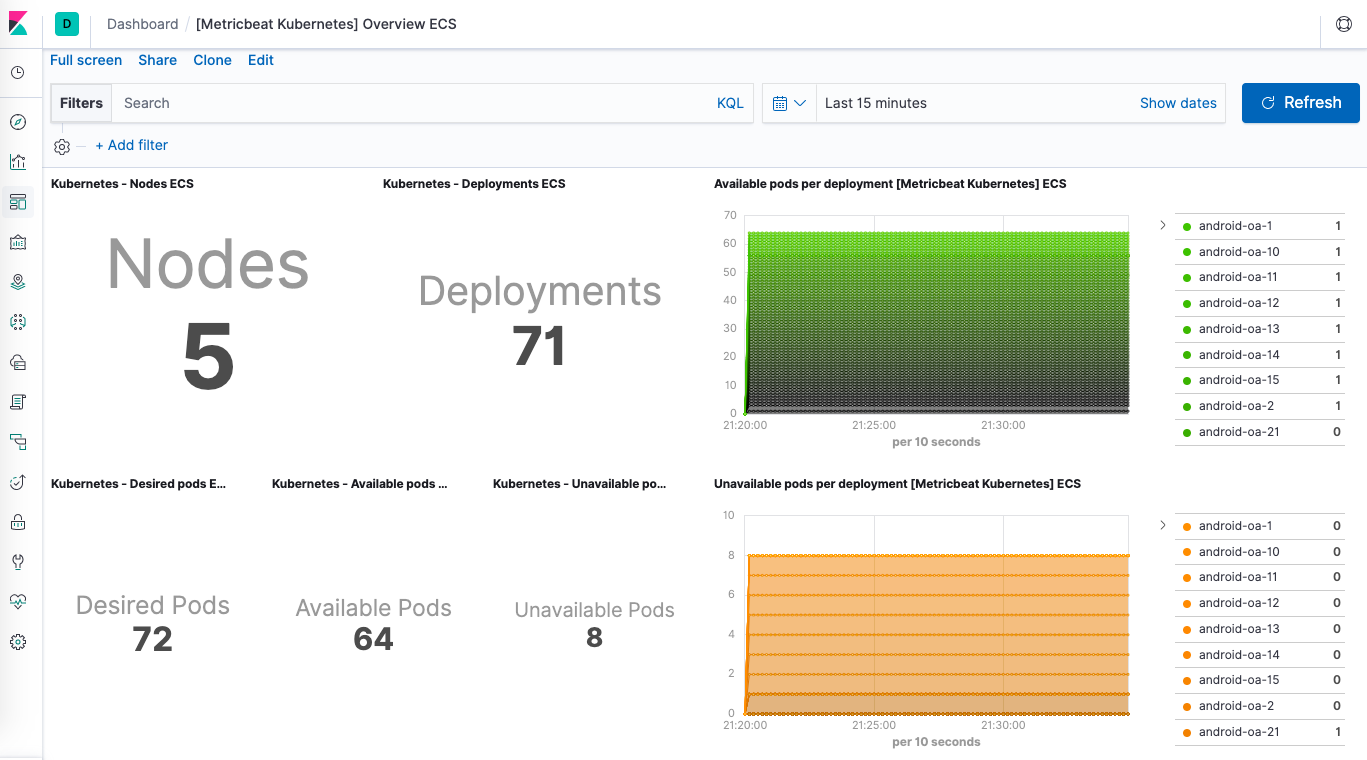Click the Nodes count 5
The width and height of the screenshot is (1367, 760).
coord(208,358)
